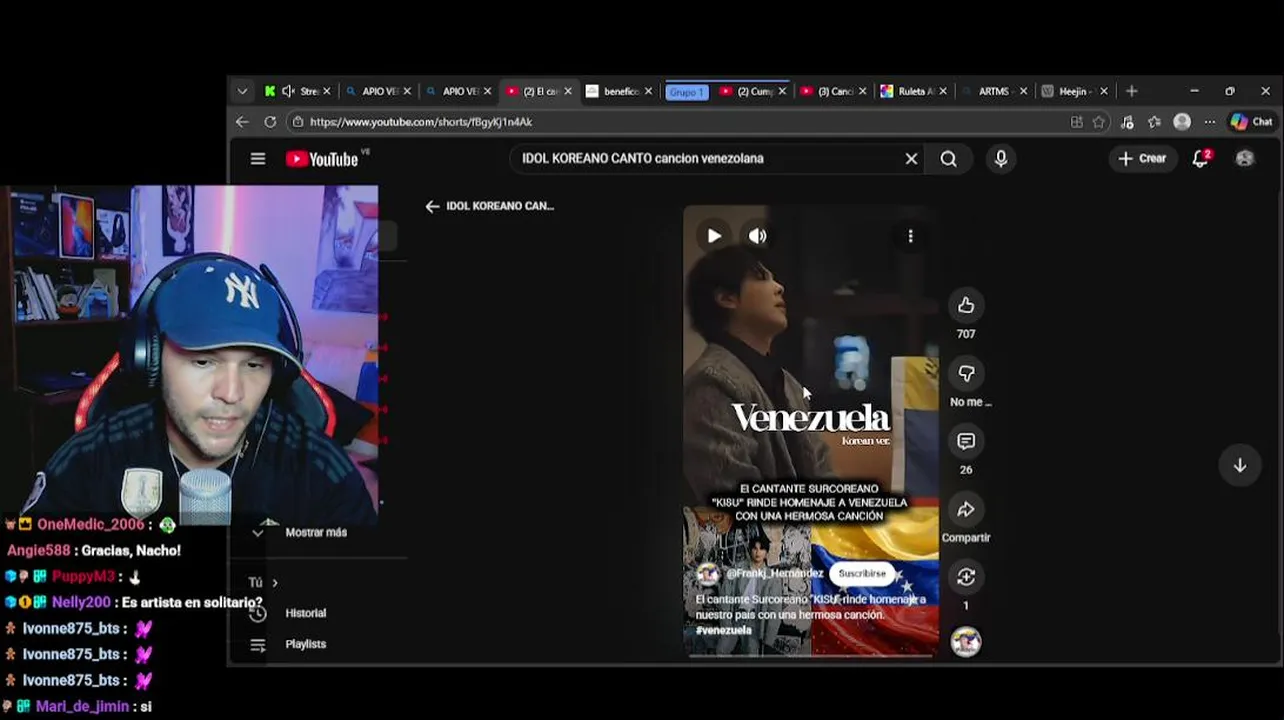
Task: Open the YouTube account avatar
Action: coord(1245,159)
